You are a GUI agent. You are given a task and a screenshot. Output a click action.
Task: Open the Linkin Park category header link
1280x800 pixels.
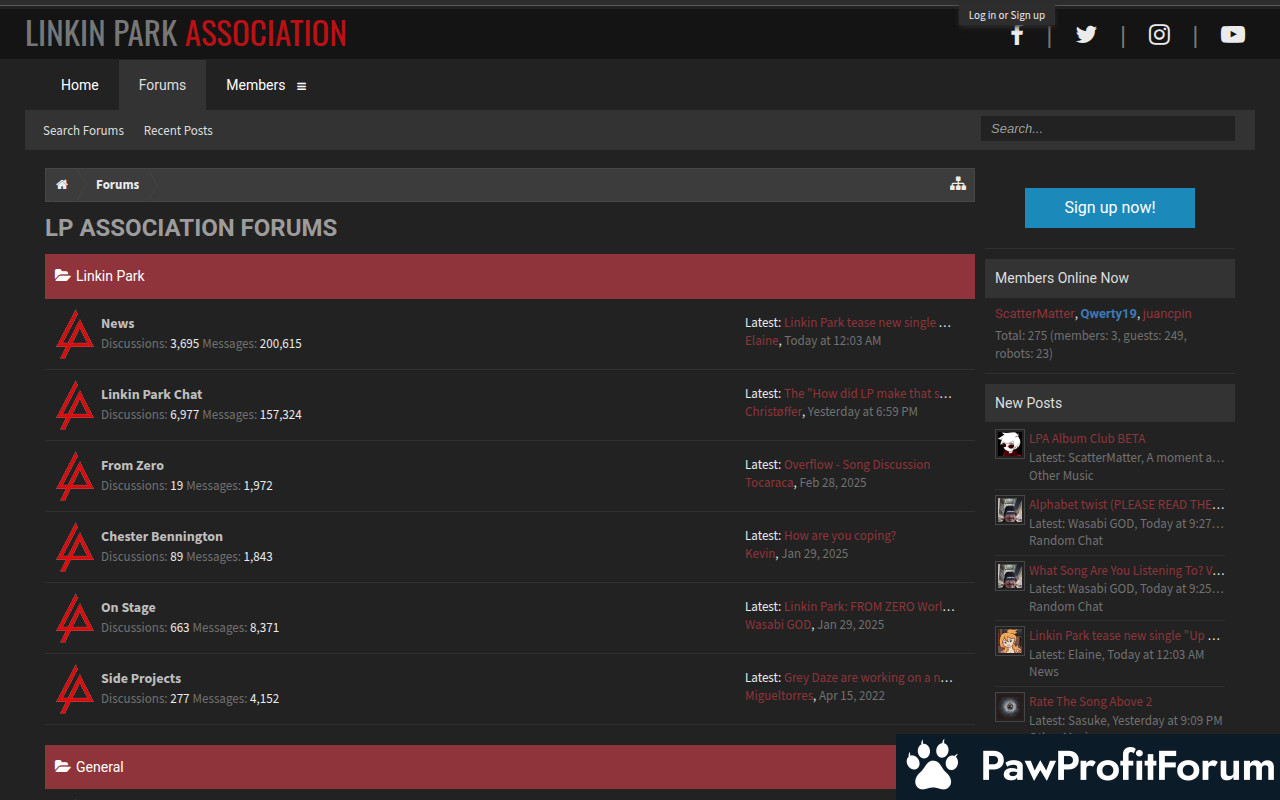110,276
